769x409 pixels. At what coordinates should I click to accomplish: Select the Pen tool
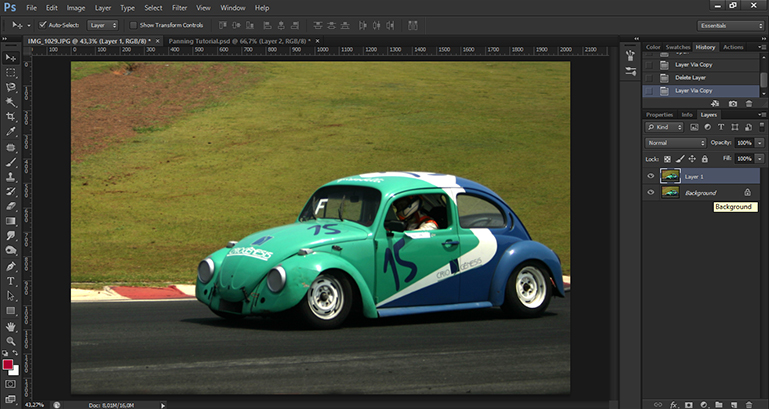(x=10, y=267)
